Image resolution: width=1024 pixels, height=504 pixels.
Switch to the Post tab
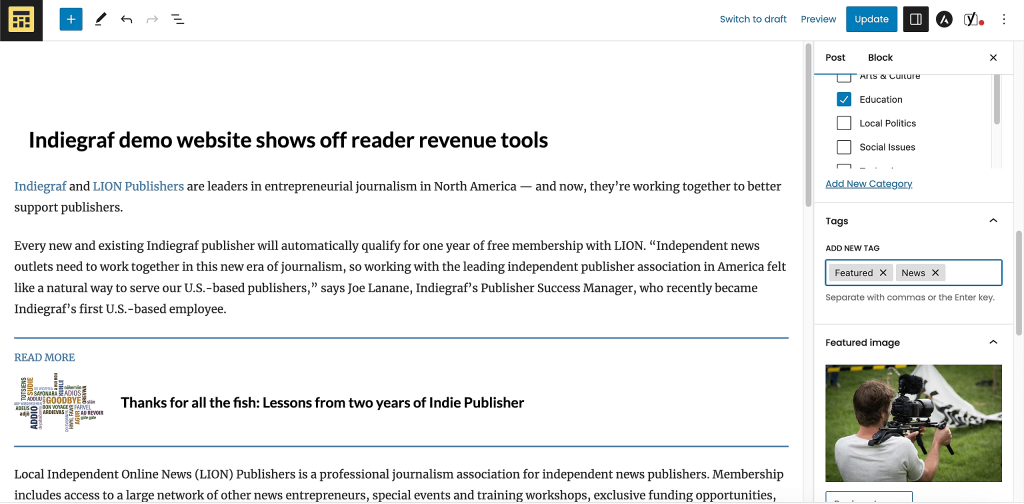(835, 58)
